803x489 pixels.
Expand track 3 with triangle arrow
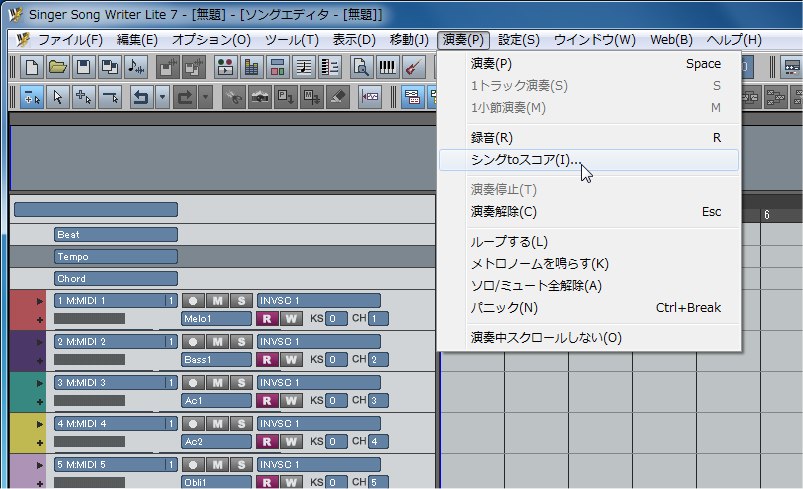pyautogui.click(x=40, y=383)
